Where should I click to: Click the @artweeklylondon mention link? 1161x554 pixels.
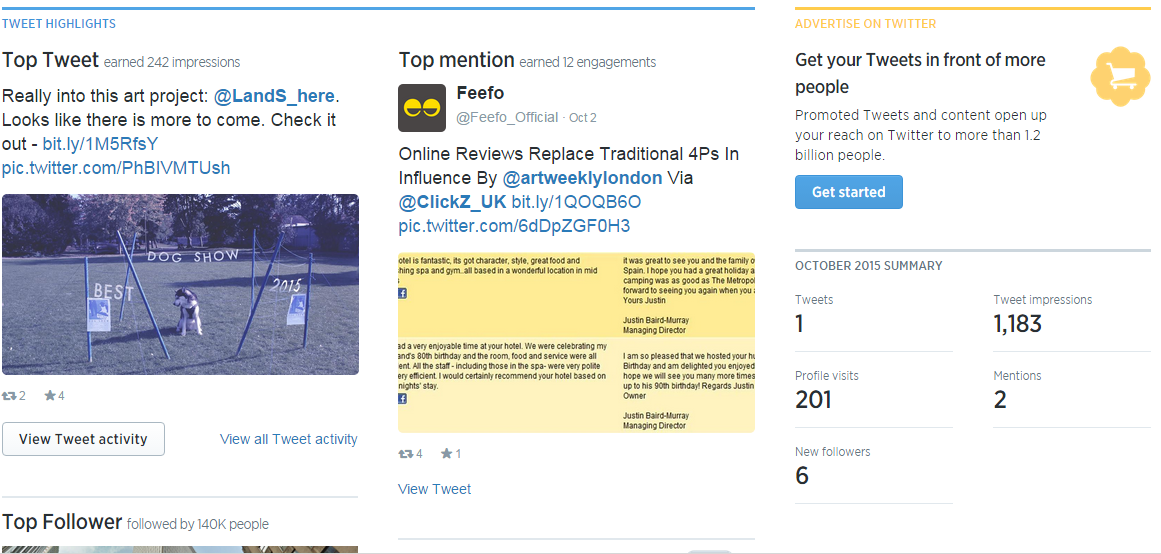tap(582, 178)
